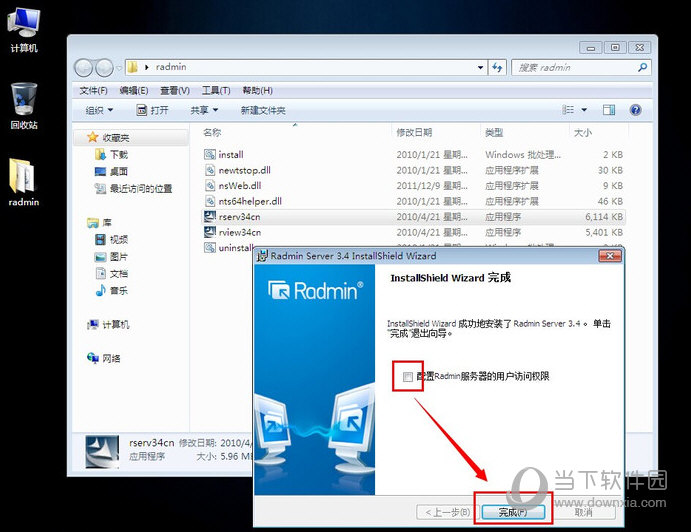Image resolution: width=691 pixels, height=532 pixels.
Task: Click the refresh button beside address bar
Action: click(x=497, y=67)
